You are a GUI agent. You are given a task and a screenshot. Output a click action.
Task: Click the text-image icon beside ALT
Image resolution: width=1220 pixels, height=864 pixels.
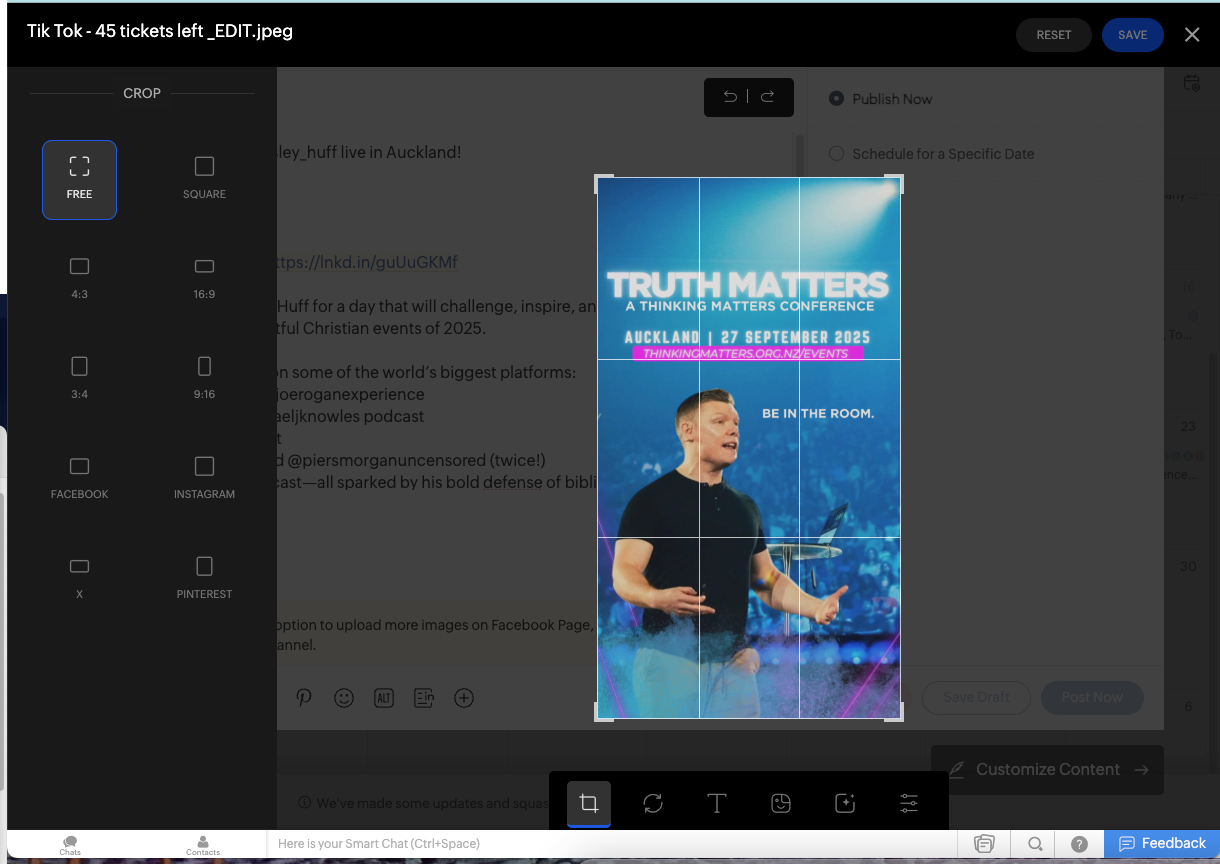pos(424,698)
